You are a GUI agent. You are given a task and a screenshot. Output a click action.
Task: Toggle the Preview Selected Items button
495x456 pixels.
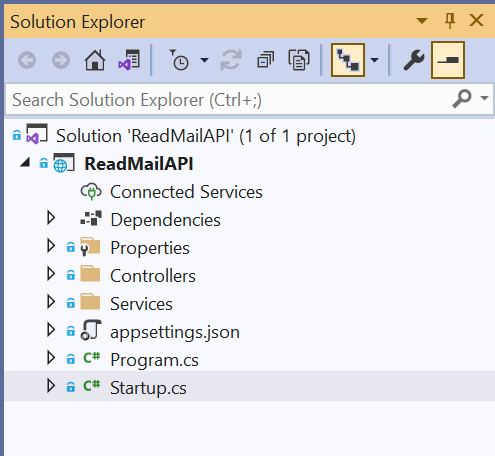448,60
